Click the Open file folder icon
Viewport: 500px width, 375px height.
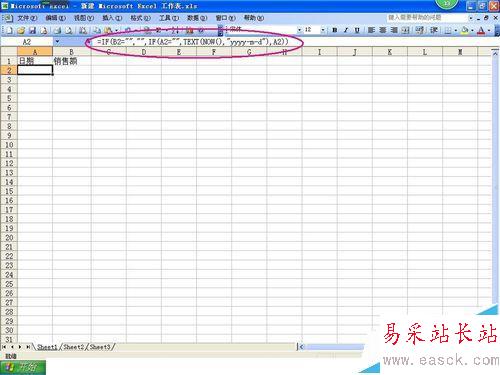[x=21, y=30]
